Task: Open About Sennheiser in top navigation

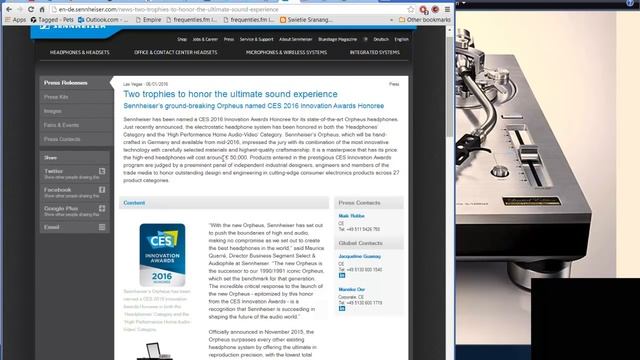Action: (x=296, y=39)
